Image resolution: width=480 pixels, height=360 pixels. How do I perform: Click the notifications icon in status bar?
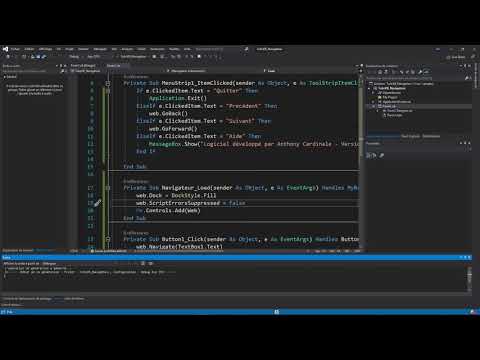tap(473, 312)
